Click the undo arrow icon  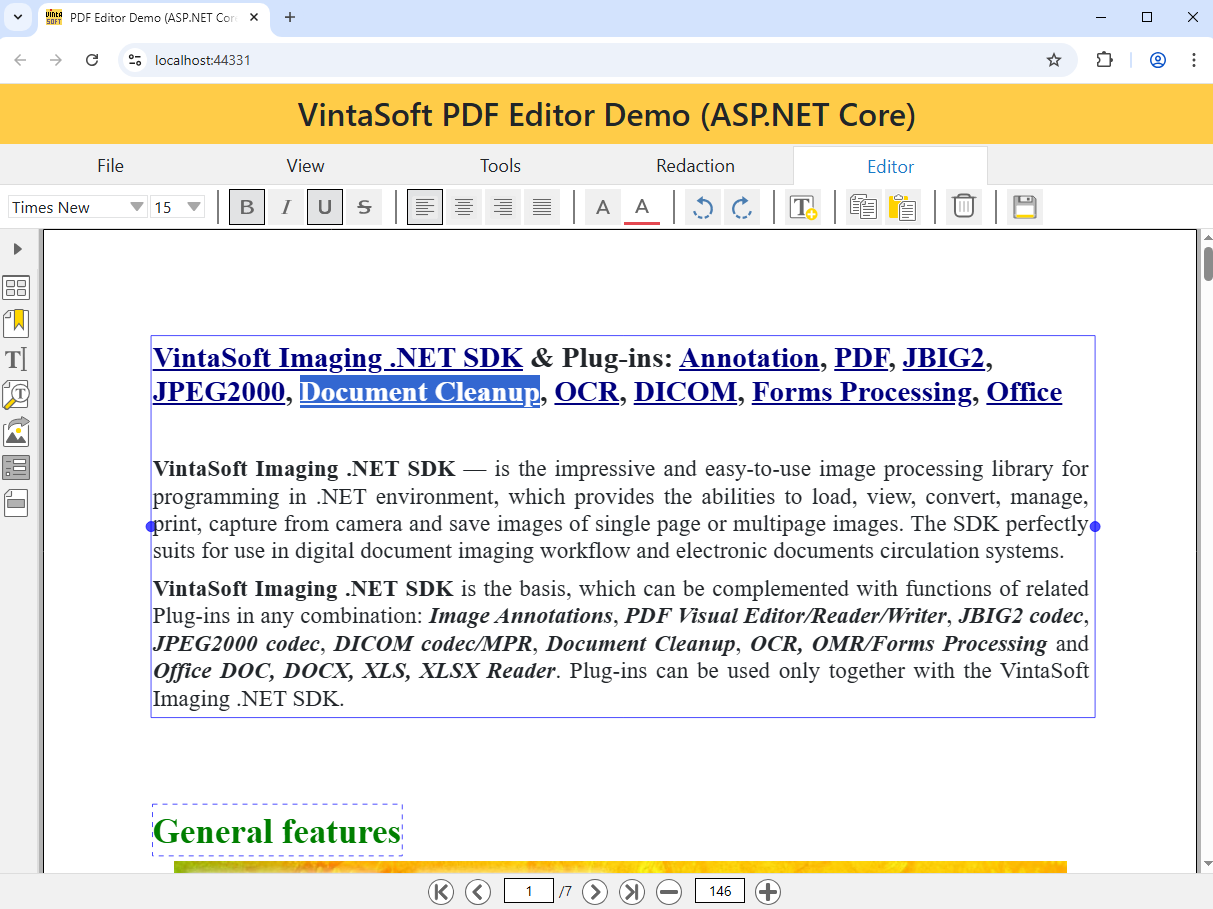pyautogui.click(x=703, y=207)
